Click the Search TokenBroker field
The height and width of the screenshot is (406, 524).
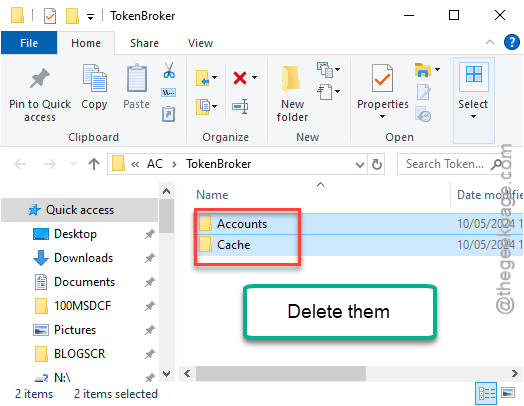coord(446,164)
